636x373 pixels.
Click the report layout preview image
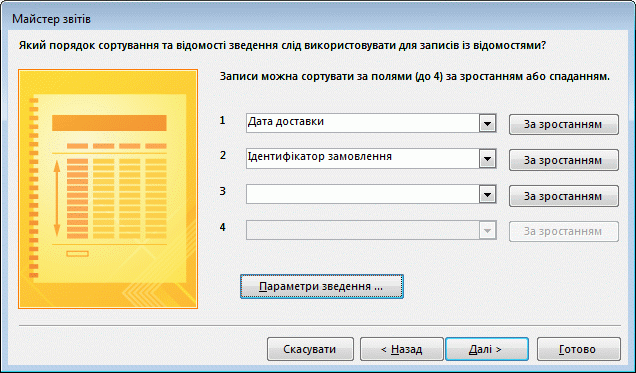pyautogui.click(x=108, y=189)
